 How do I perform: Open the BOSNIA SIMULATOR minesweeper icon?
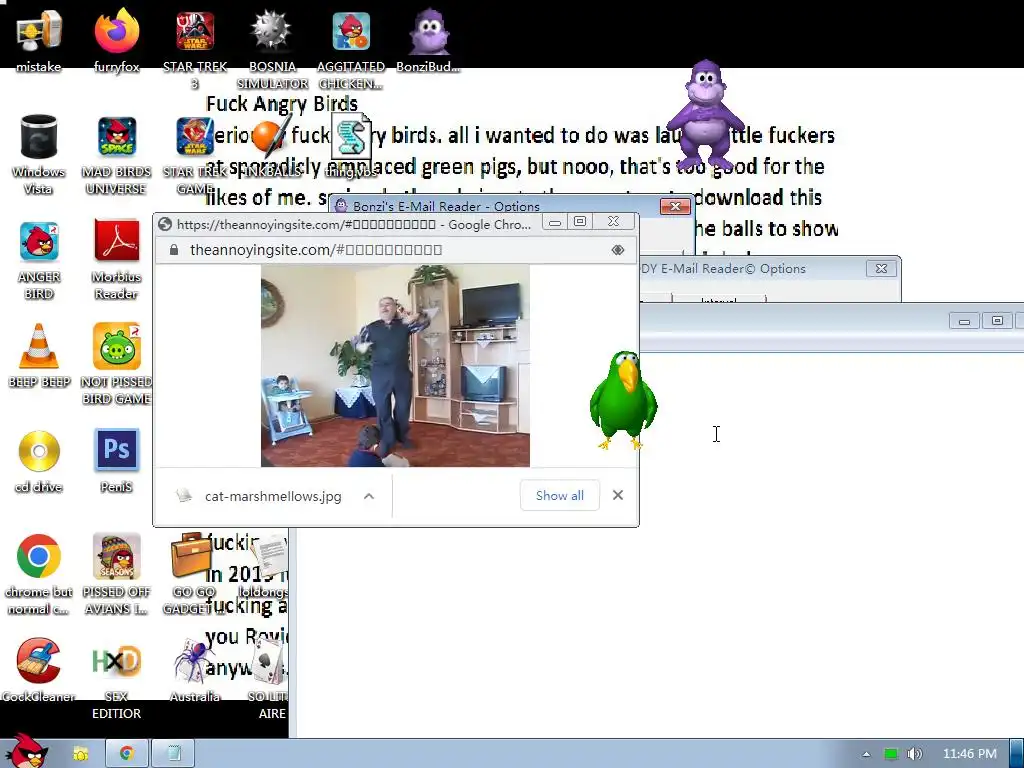coord(272,31)
